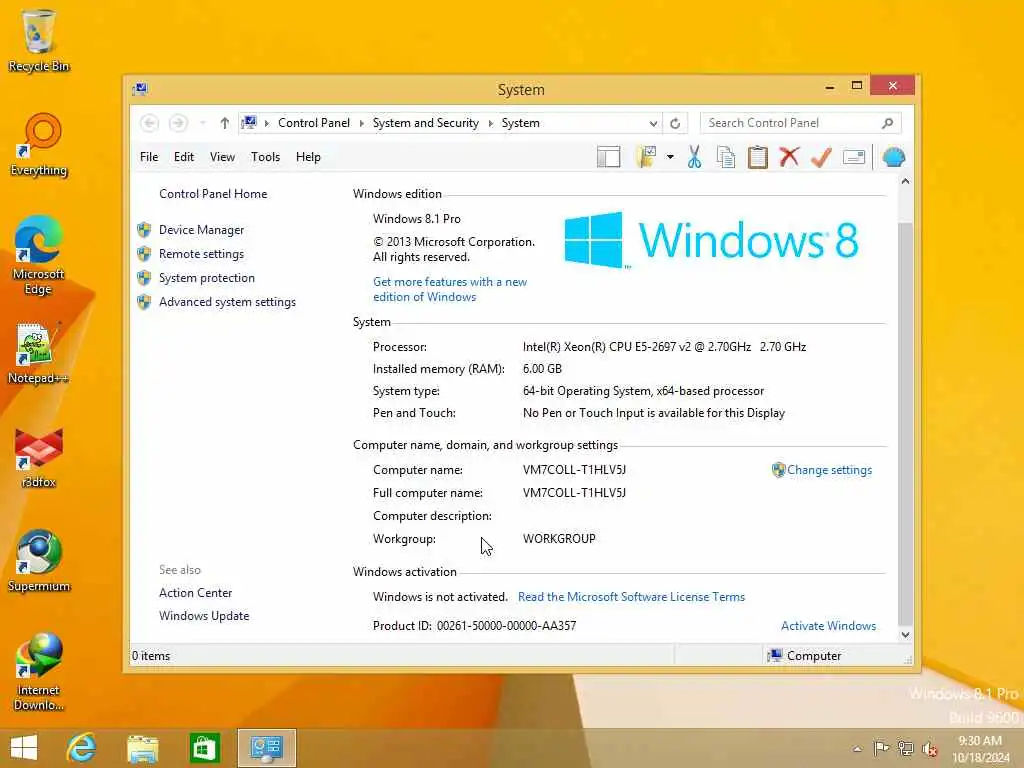Open the Supermium desktop shortcut

[39, 561]
